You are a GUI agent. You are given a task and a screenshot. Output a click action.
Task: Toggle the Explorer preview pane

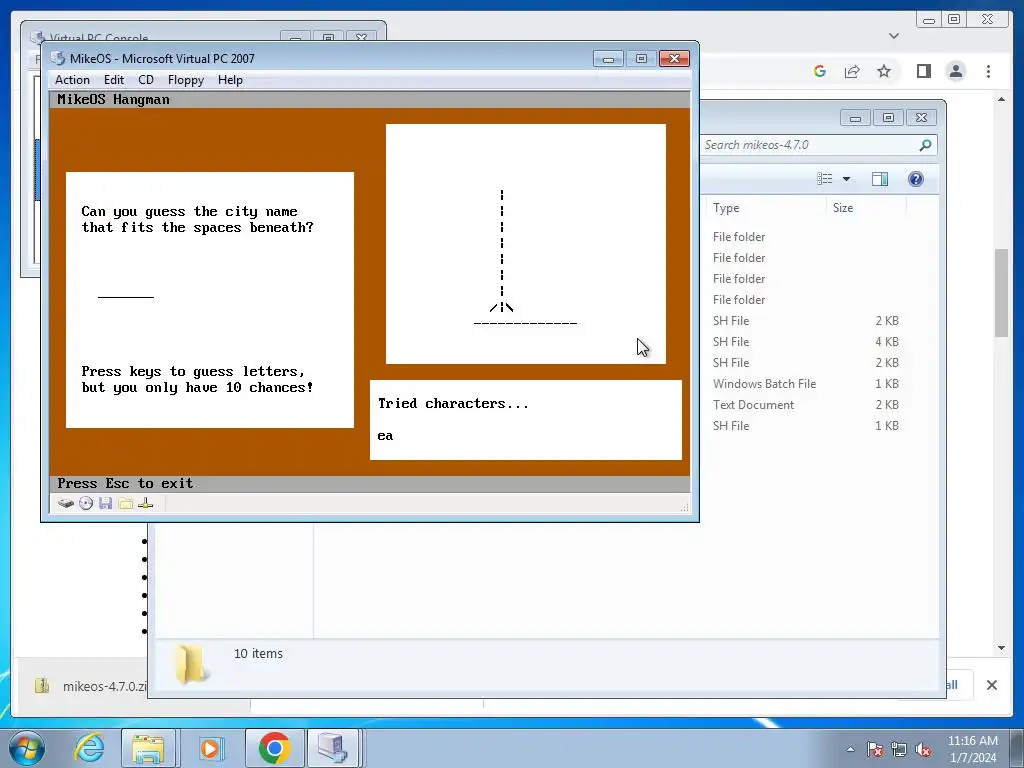880,179
